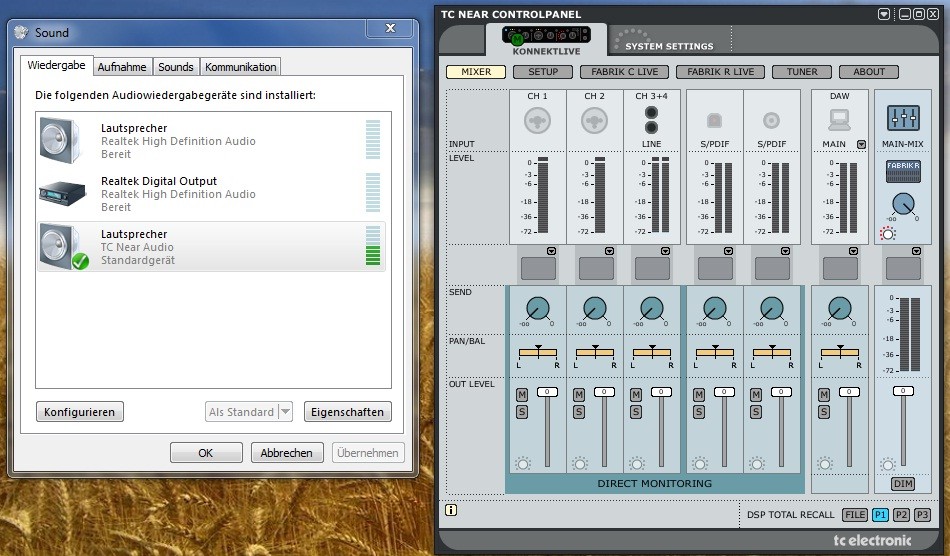Click OK in Sound dialog
Screen dimensions: 950x556
[206, 452]
